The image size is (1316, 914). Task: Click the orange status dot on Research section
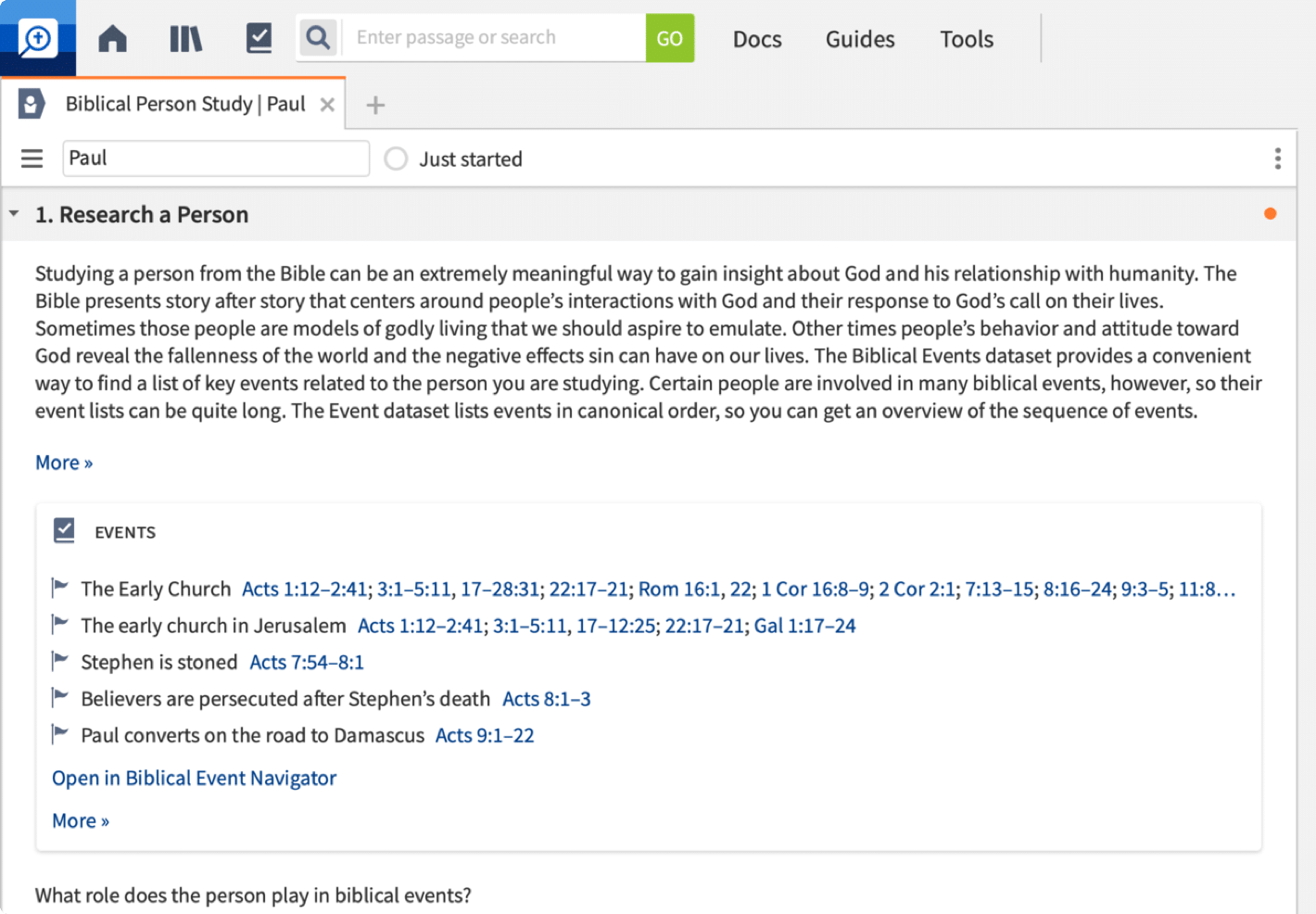click(x=1270, y=214)
